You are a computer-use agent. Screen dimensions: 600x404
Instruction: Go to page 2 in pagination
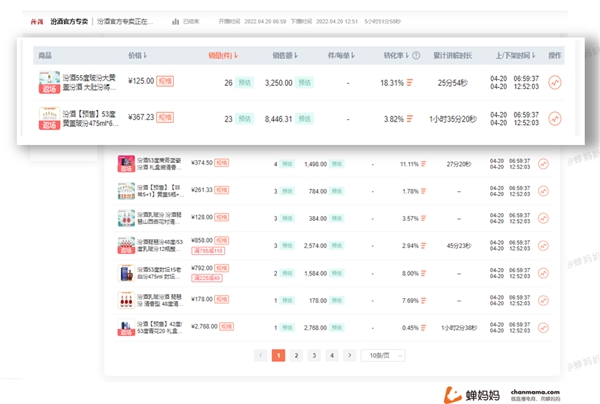point(296,355)
